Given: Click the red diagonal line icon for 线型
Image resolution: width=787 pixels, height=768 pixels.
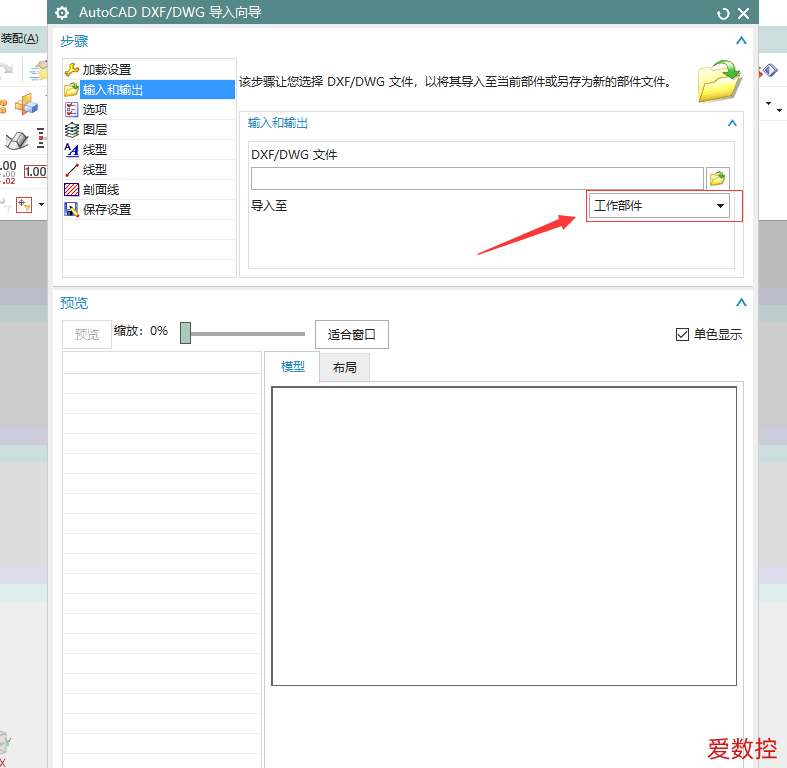Looking at the screenshot, I should (x=72, y=170).
